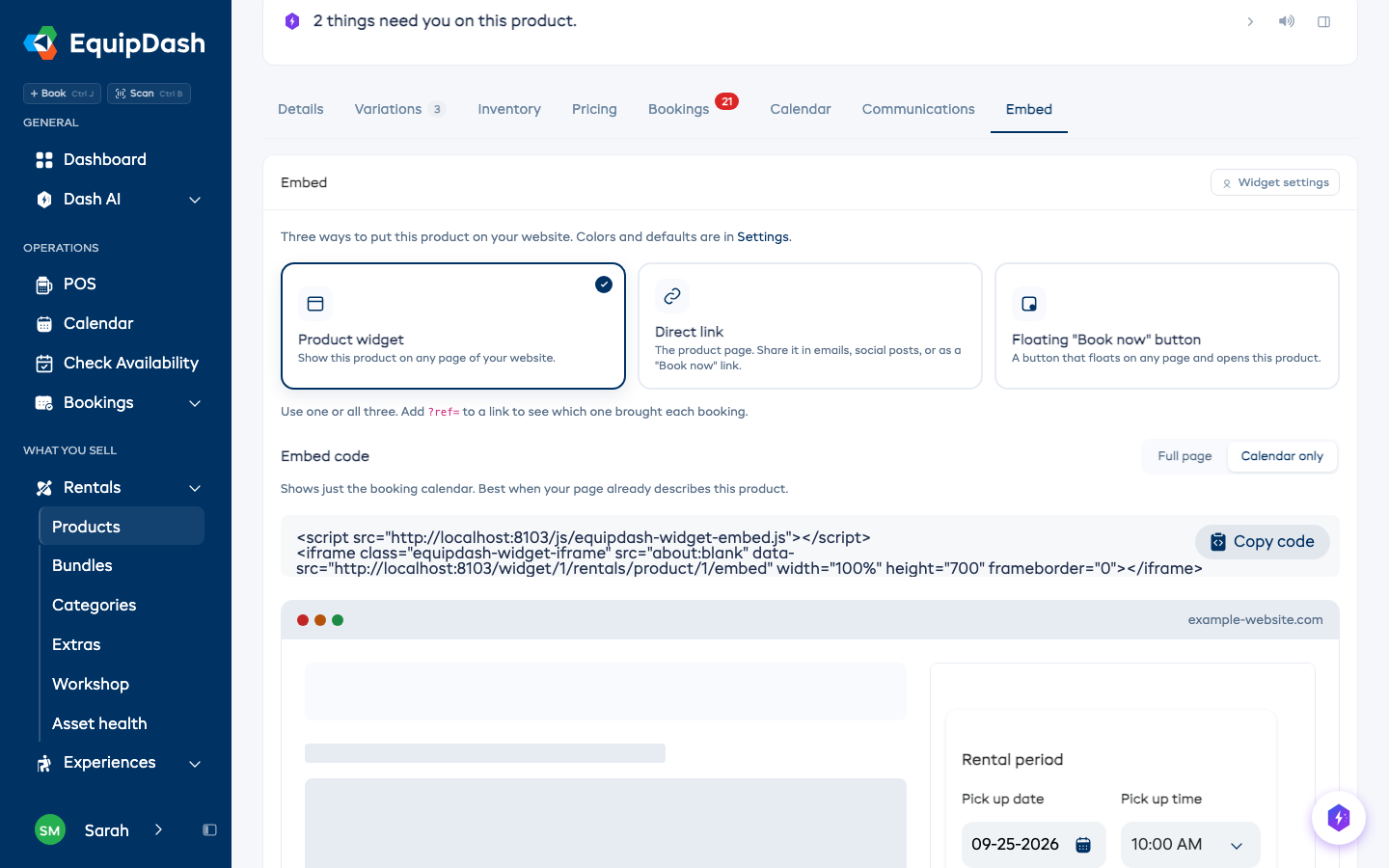Follow the Settings link

click(x=763, y=237)
